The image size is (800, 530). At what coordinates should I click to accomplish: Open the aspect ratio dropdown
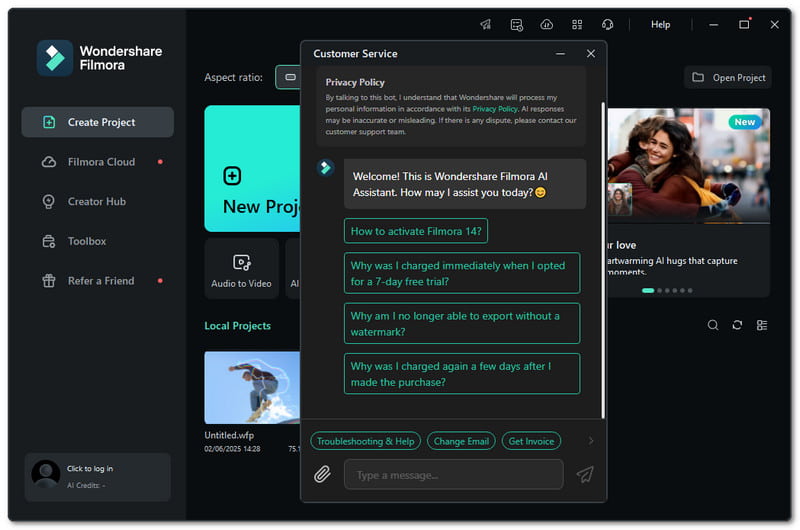(288, 78)
